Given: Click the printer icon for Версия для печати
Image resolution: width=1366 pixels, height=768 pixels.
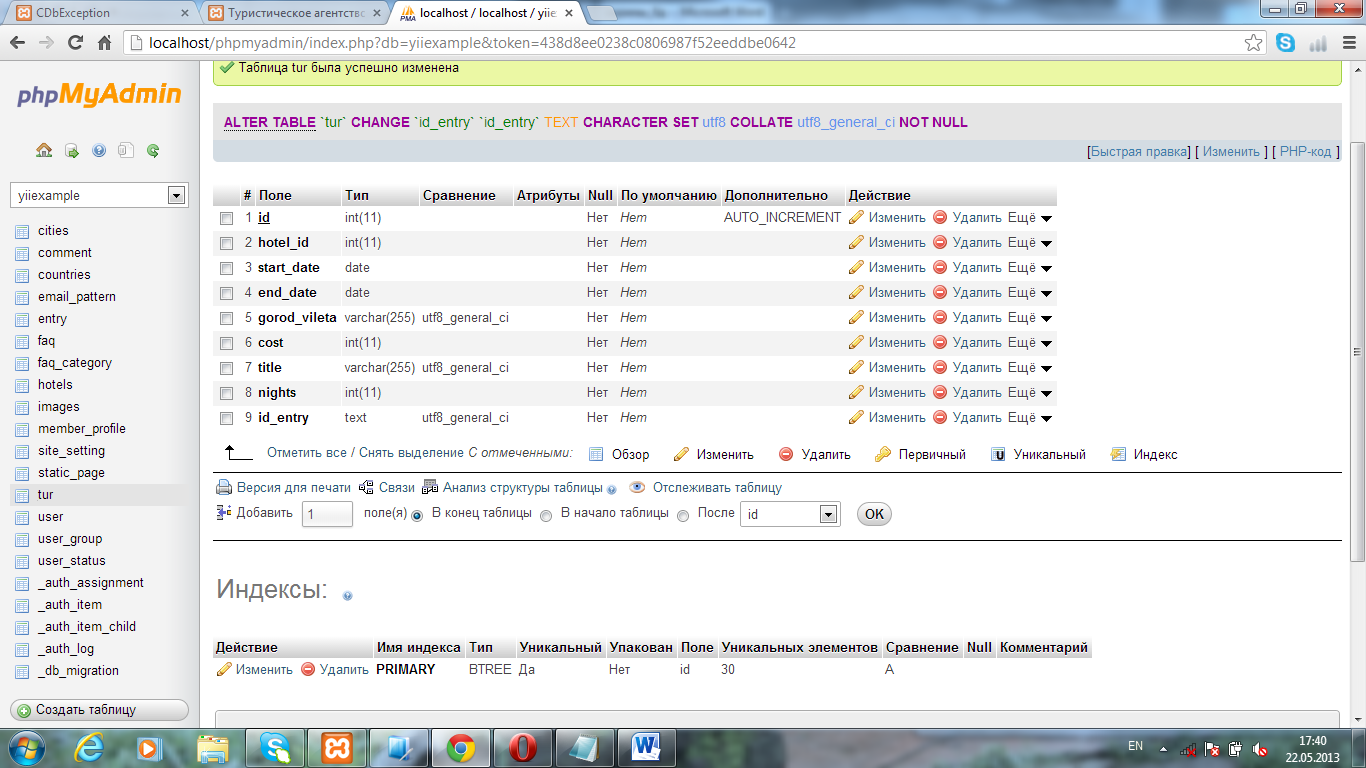Looking at the screenshot, I should (x=224, y=487).
